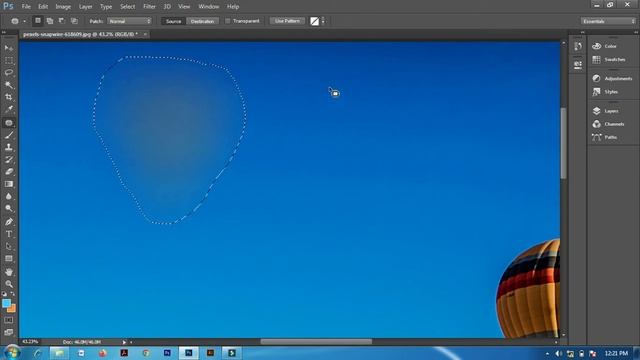Select the Pen tool
The image size is (640, 360).
click(x=9, y=222)
